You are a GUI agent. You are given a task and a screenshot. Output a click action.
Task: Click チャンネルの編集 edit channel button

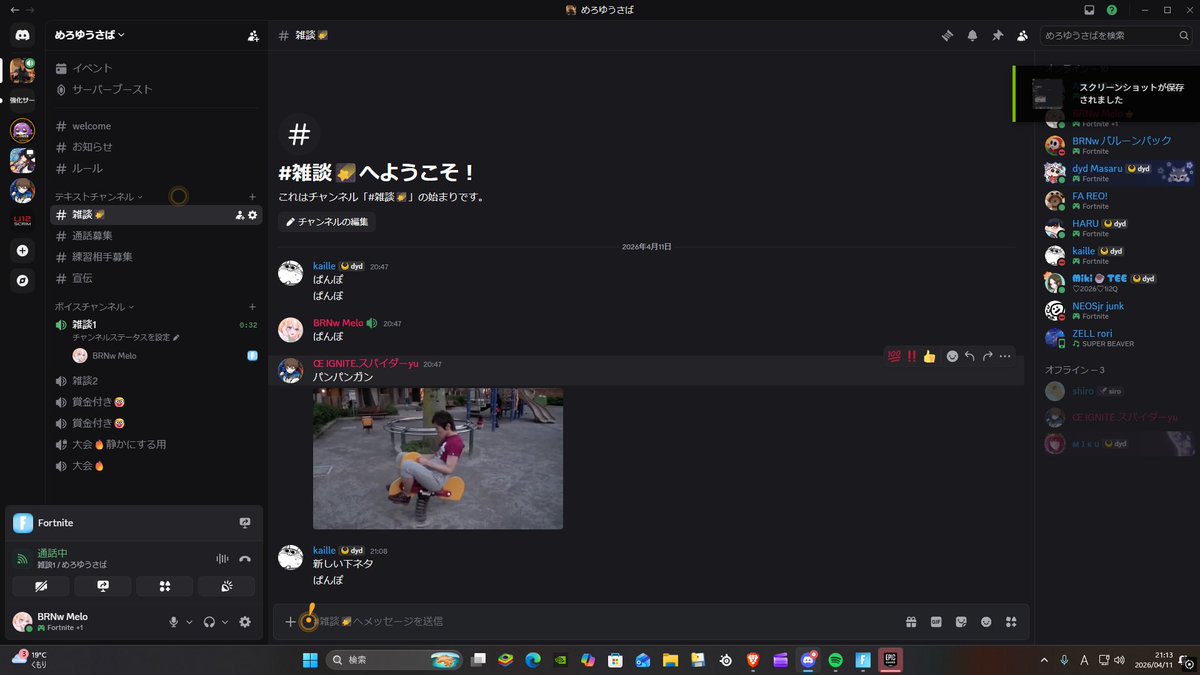click(327, 222)
